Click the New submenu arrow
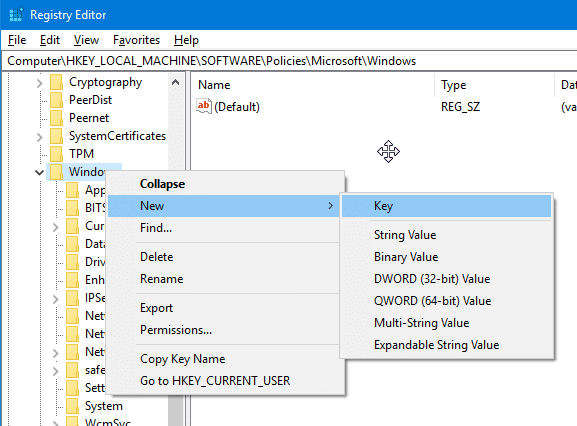577x426 pixels. click(330, 206)
